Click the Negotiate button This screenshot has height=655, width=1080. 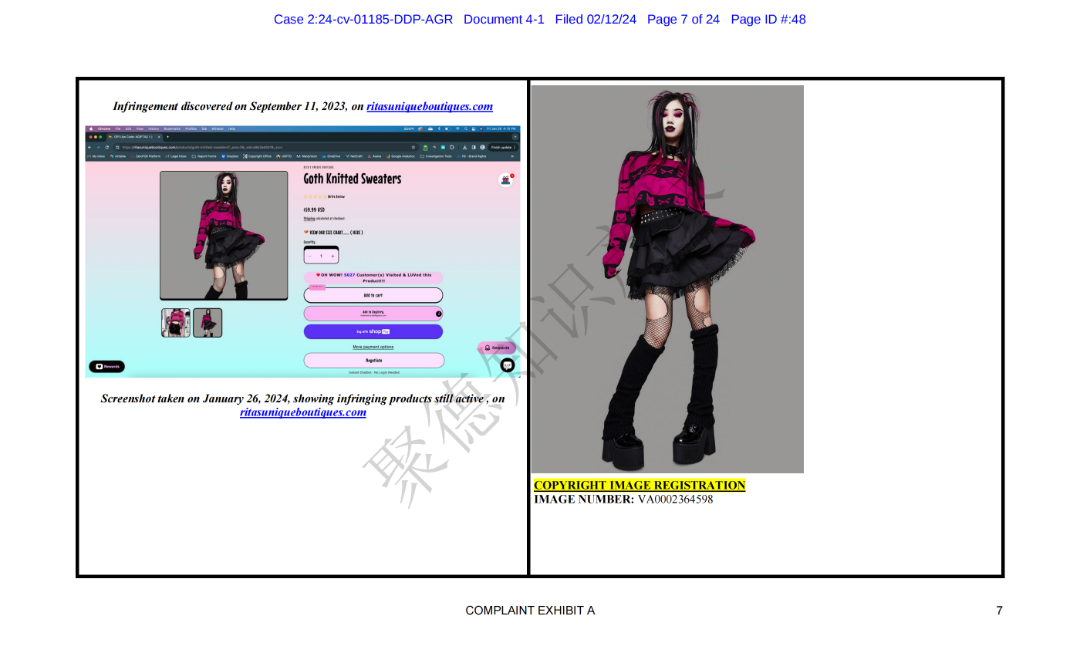[x=373, y=360]
